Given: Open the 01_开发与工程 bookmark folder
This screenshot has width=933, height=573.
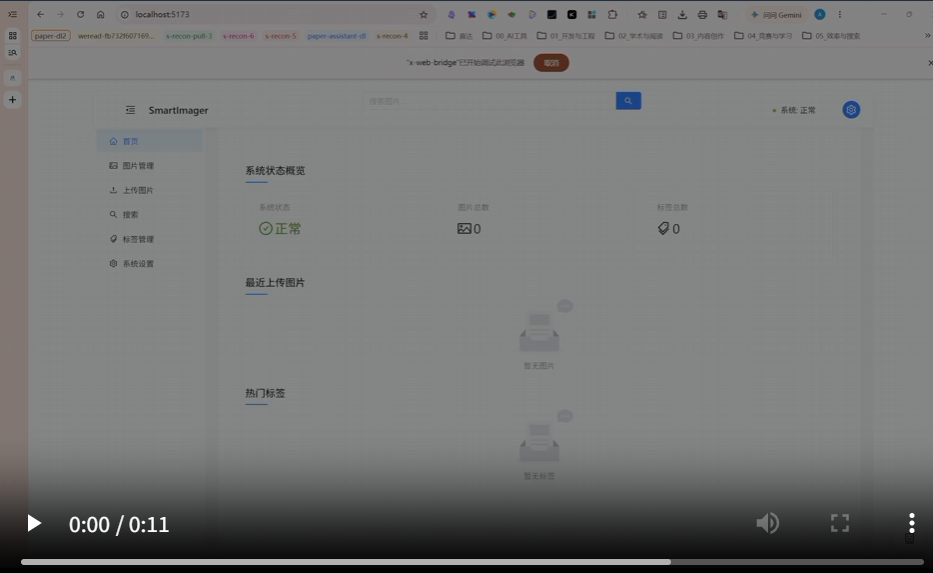Looking at the screenshot, I should (566, 36).
